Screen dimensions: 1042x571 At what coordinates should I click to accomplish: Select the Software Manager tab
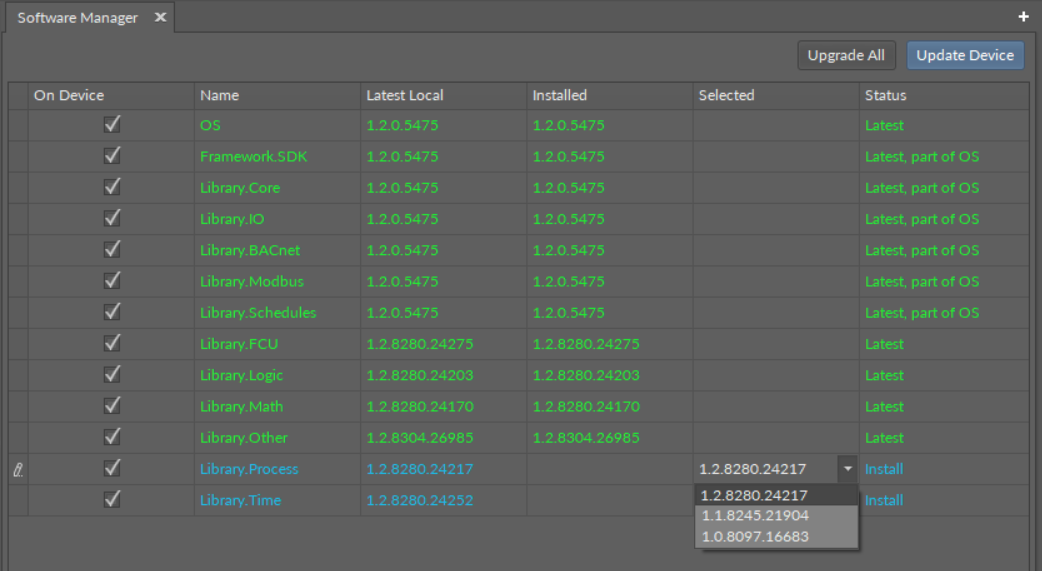78,18
